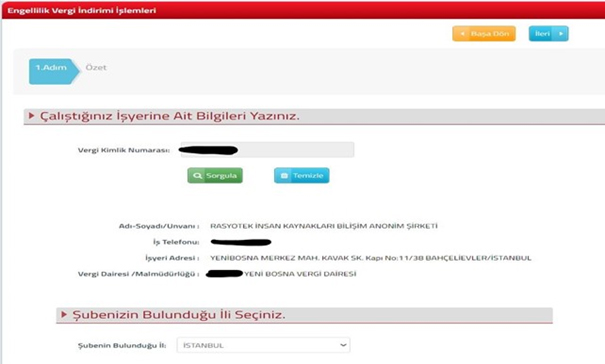Click the YENİ BOSNA VERGİ DAİRESİ text
This screenshot has width=605, height=364.
[300, 274]
